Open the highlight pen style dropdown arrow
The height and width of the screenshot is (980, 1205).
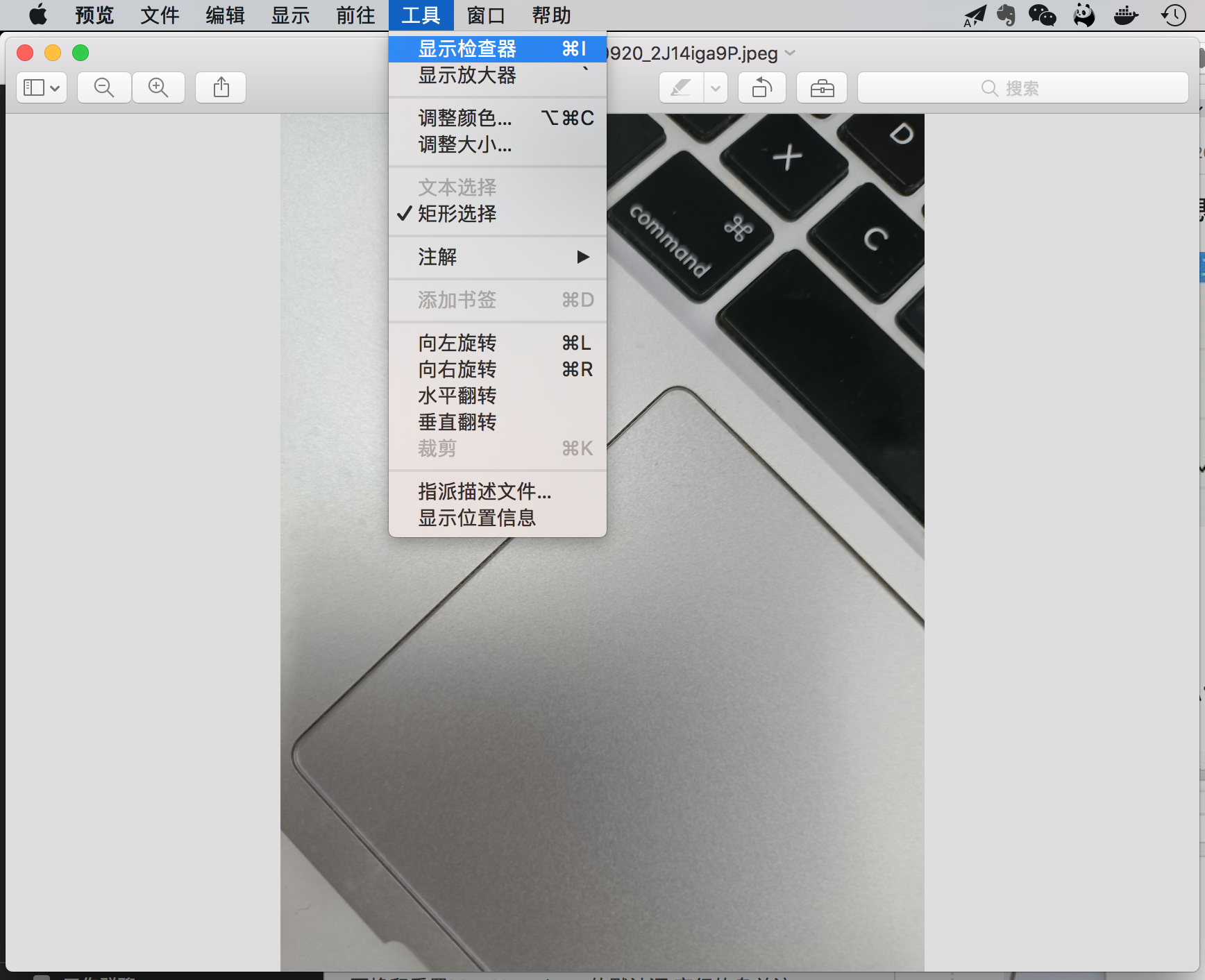[716, 88]
